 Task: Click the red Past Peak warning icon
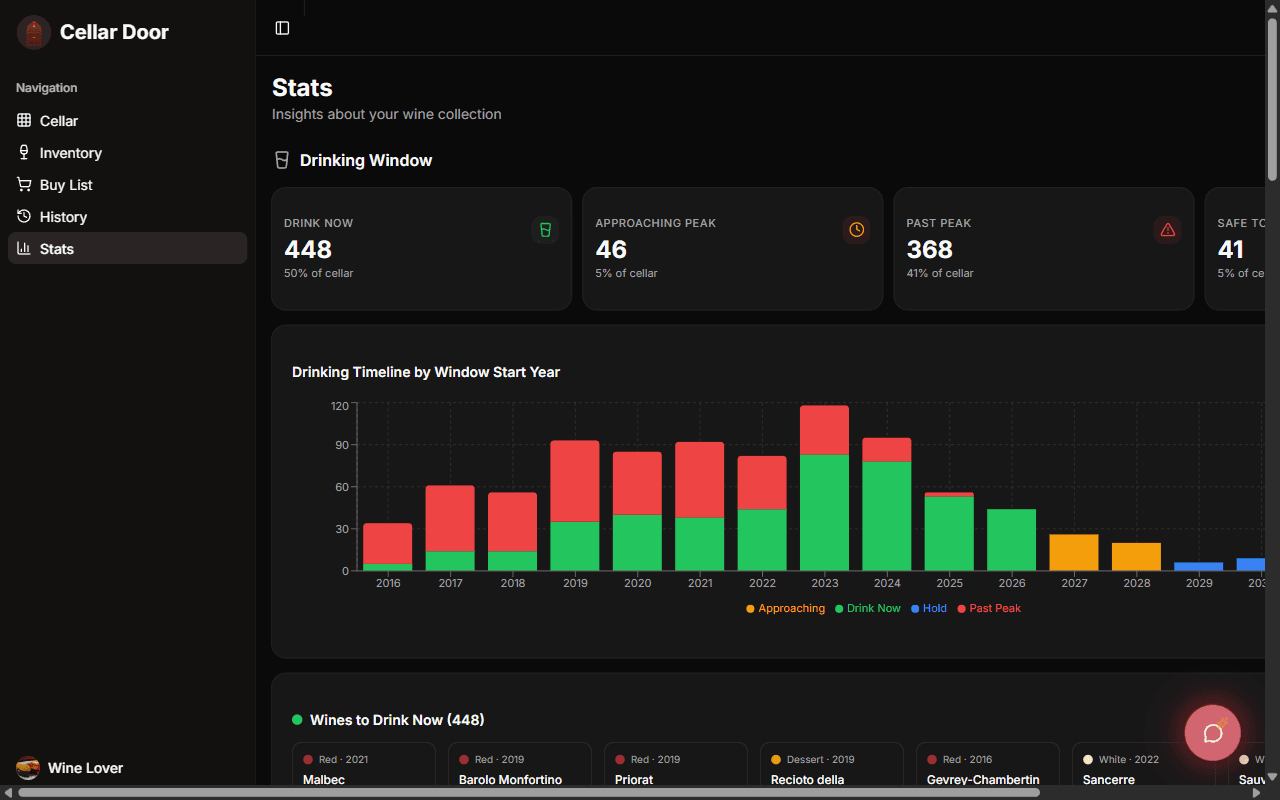(x=1167, y=230)
